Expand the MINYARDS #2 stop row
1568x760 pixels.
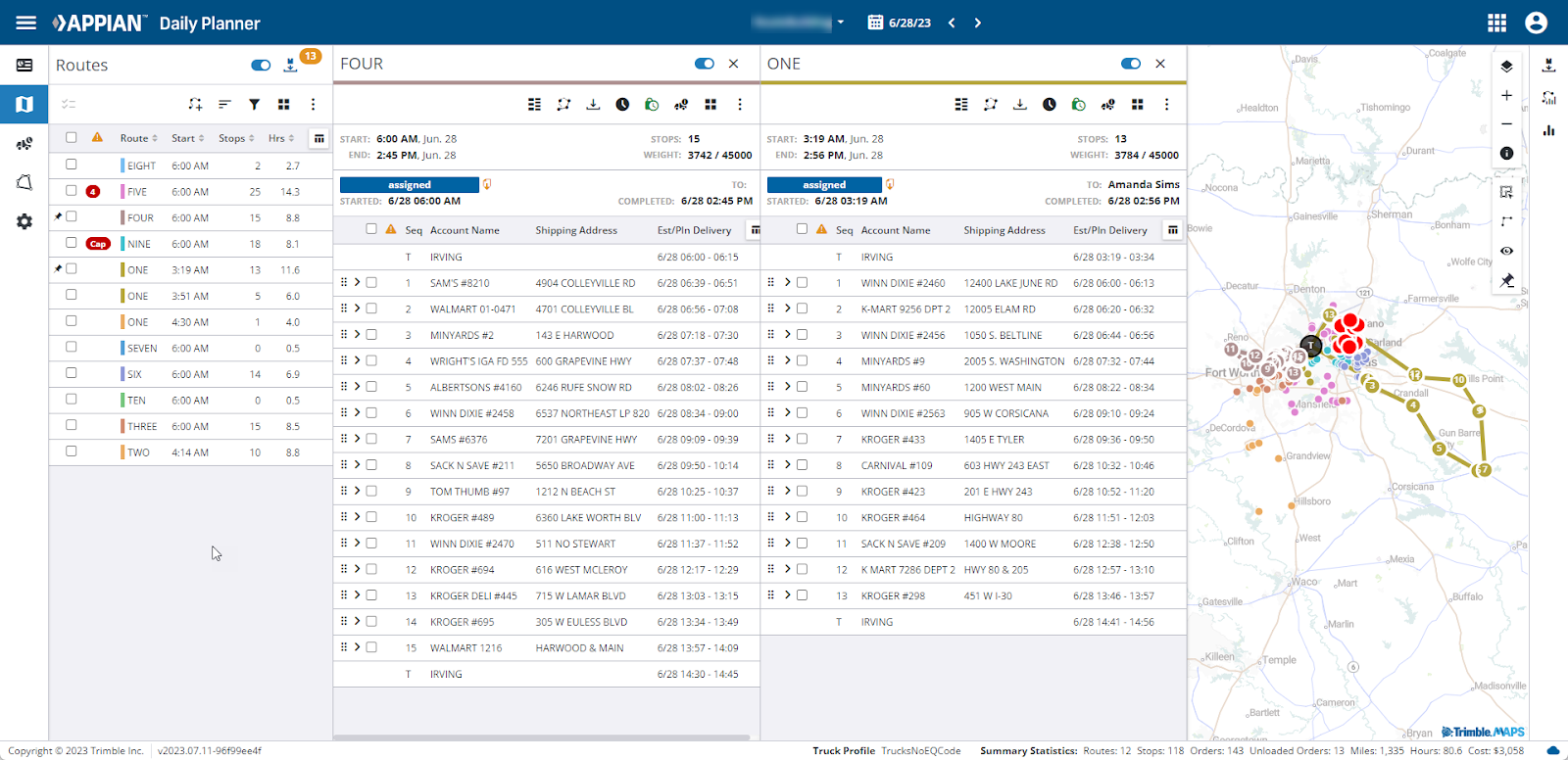pos(357,334)
